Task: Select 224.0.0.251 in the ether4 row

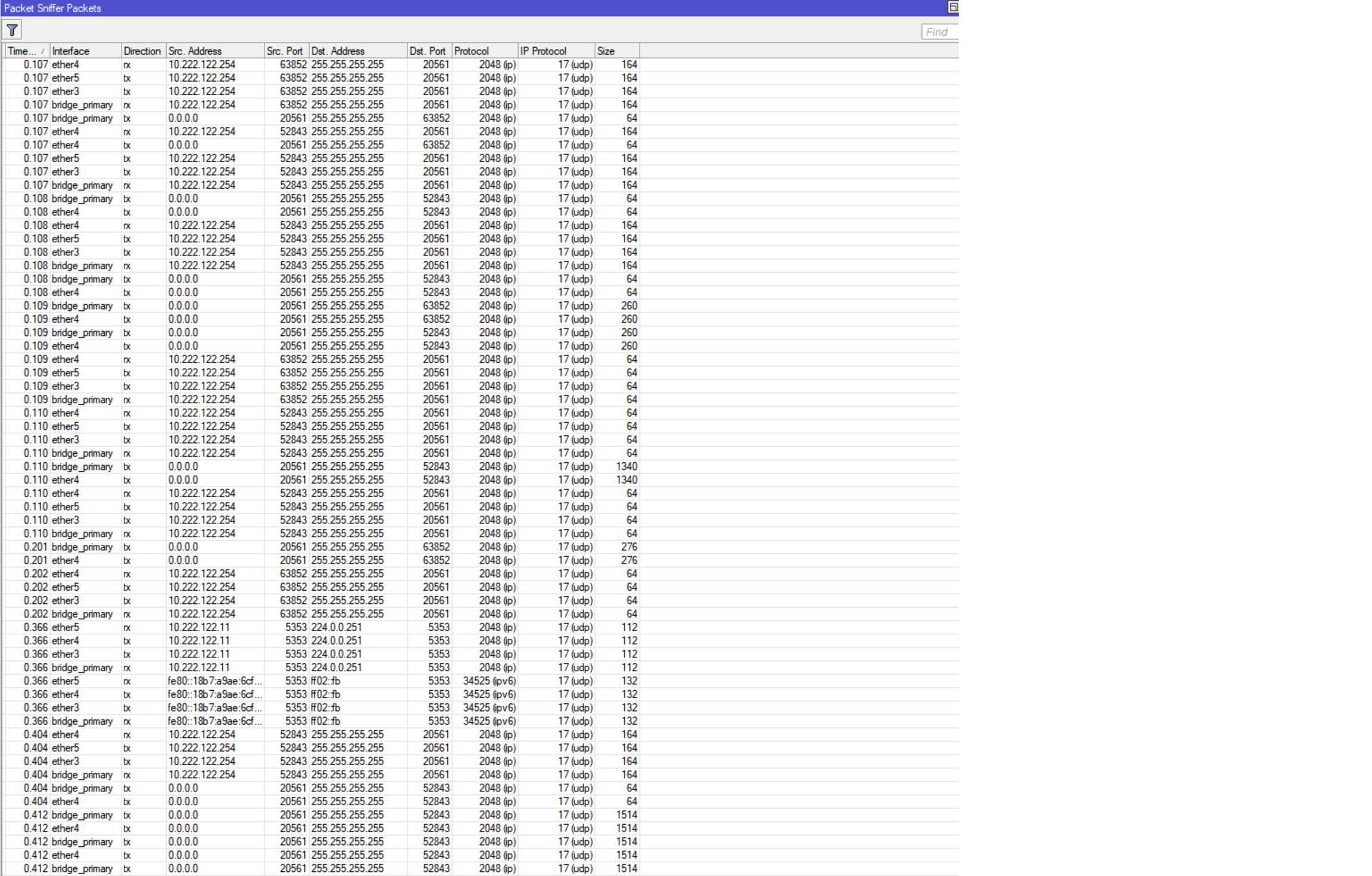Action: click(x=336, y=641)
